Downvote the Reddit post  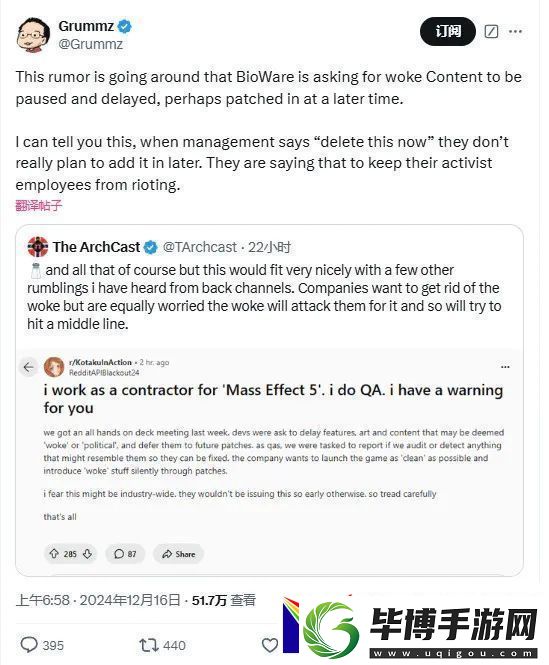(x=87, y=553)
